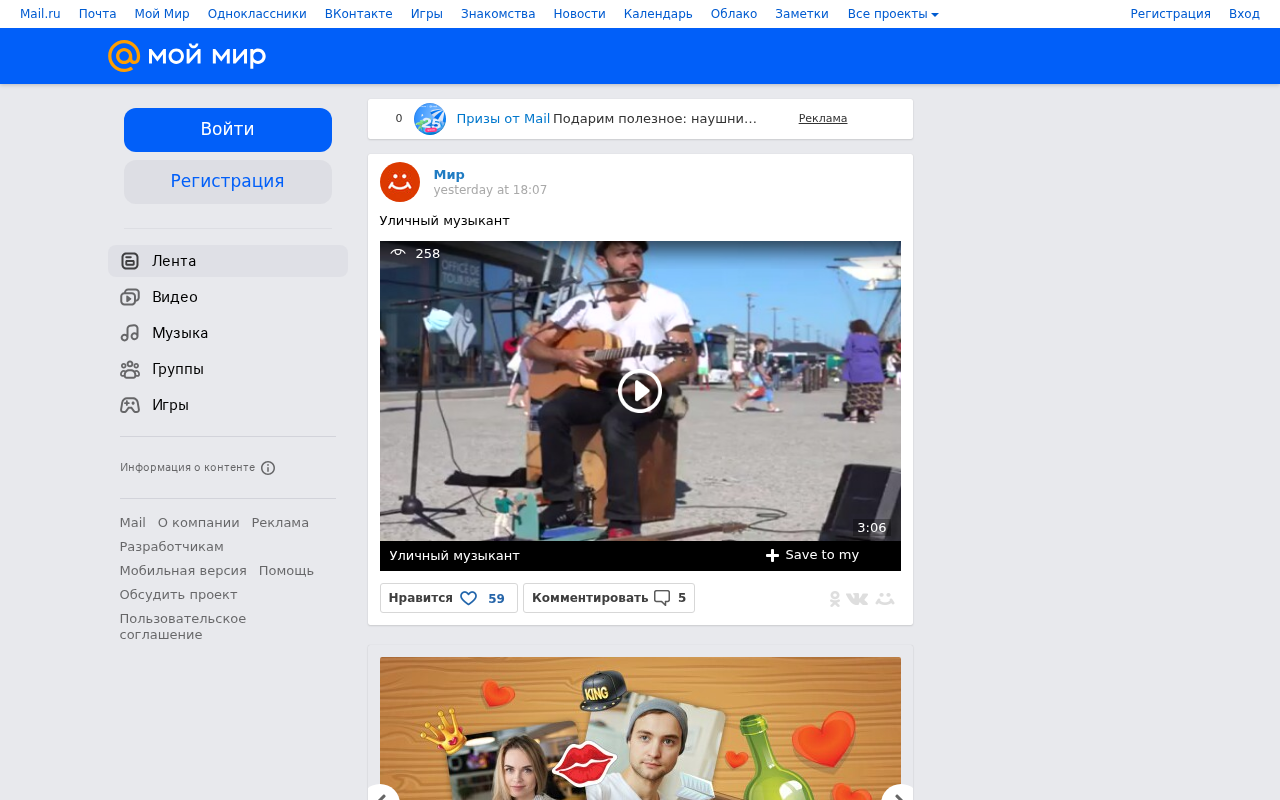Open Облако in the top bar
The height and width of the screenshot is (800, 1280).
734,14
